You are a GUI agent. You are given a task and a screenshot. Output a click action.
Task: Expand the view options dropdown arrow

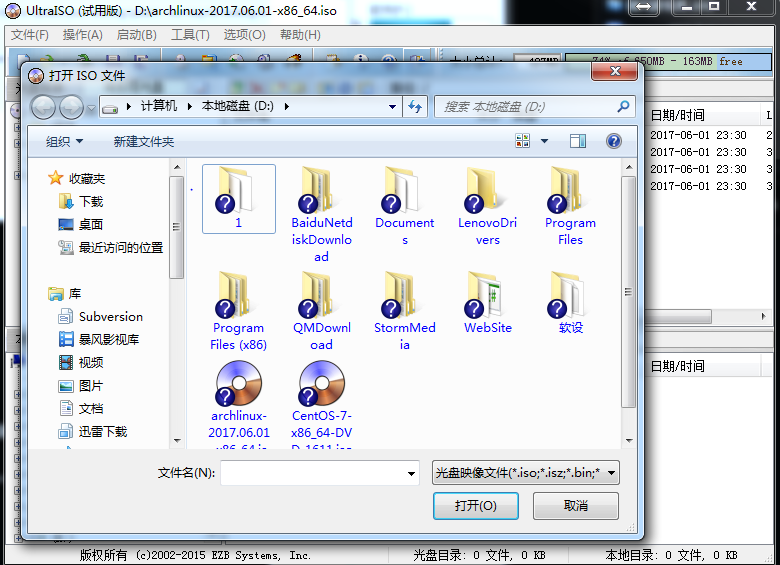(544, 141)
